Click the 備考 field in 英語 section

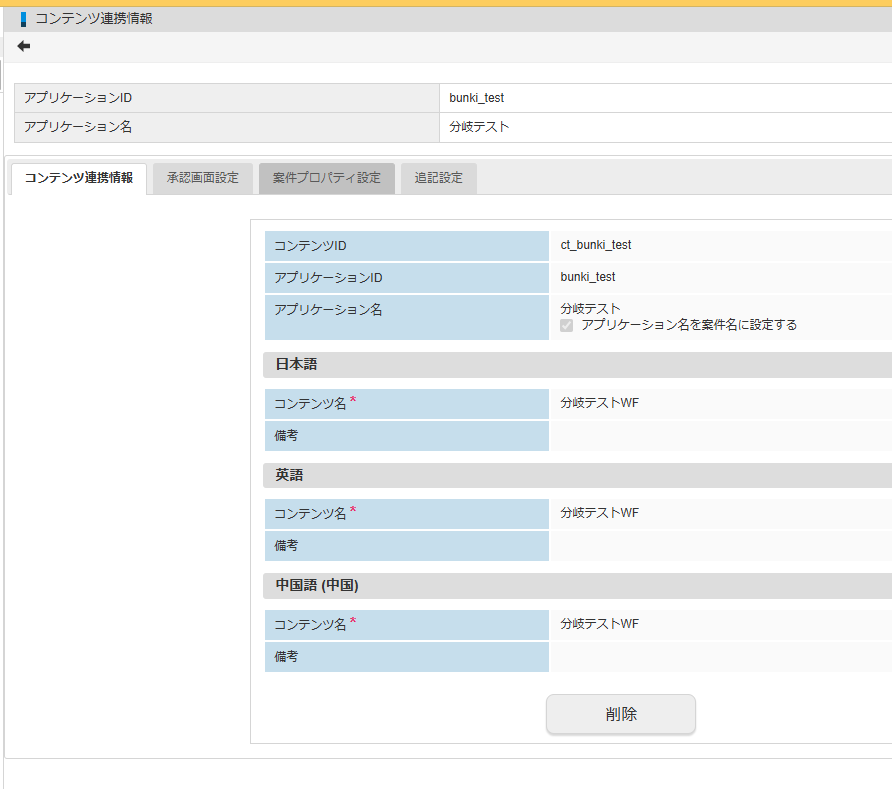pyautogui.click(x=720, y=546)
